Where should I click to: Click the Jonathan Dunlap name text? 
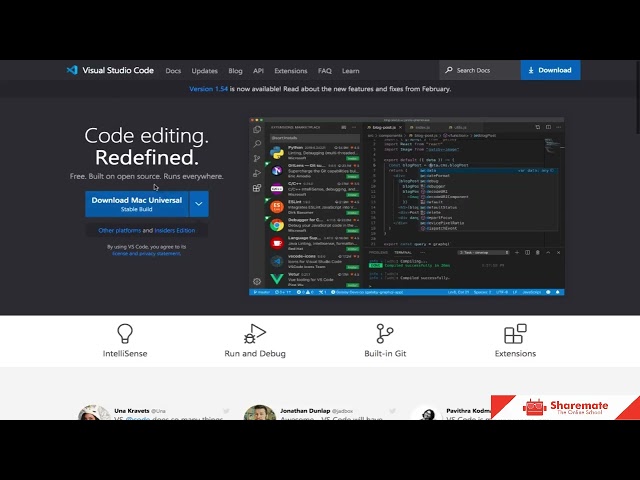pyautogui.click(x=305, y=411)
